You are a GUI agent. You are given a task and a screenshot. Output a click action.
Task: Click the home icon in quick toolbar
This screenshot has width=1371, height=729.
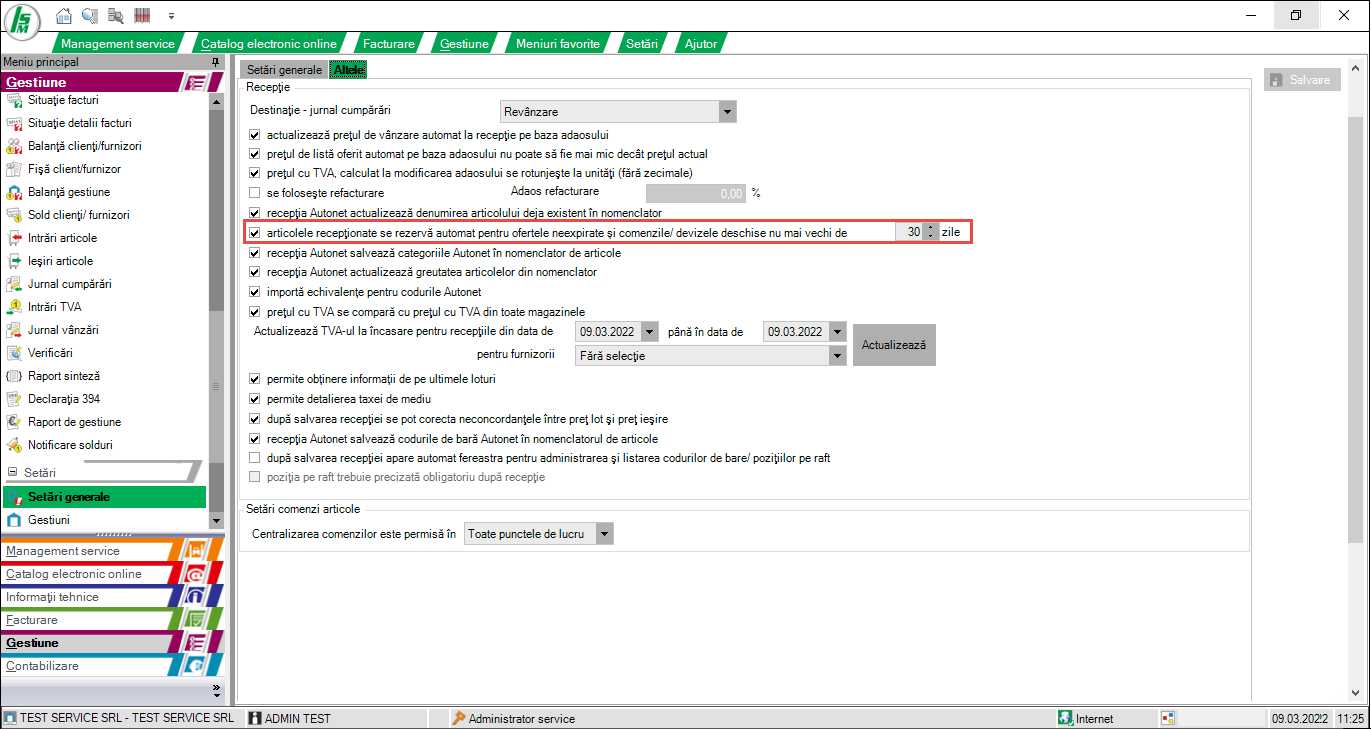pos(64,16)
